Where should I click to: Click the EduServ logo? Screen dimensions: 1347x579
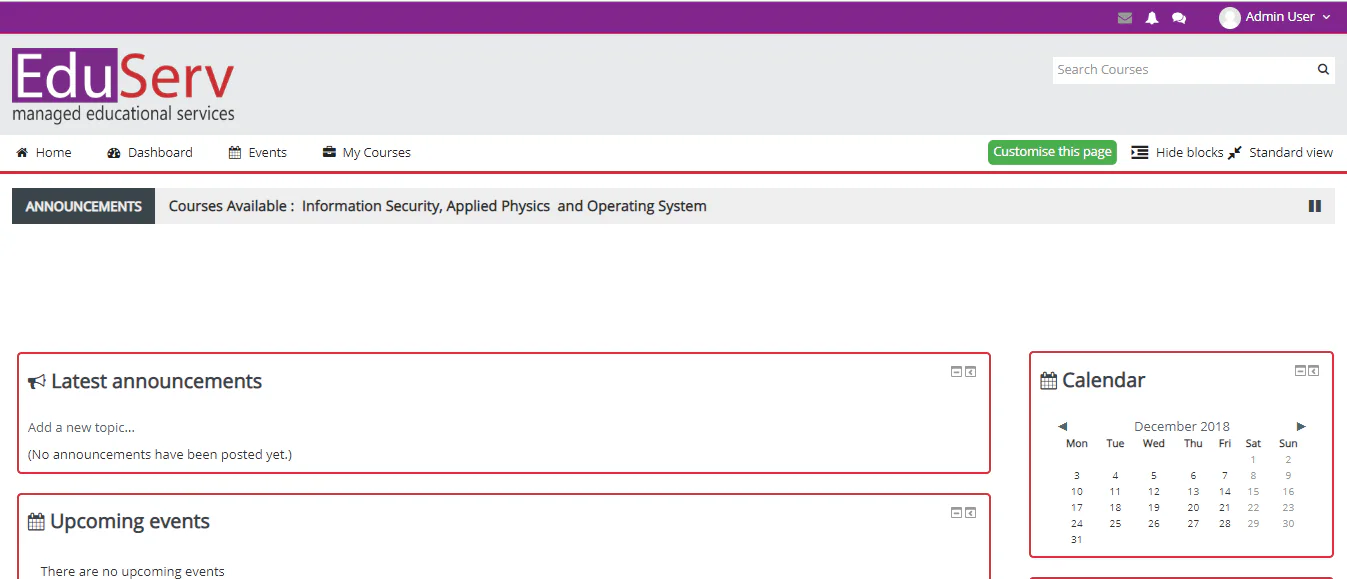click(123, 86)
